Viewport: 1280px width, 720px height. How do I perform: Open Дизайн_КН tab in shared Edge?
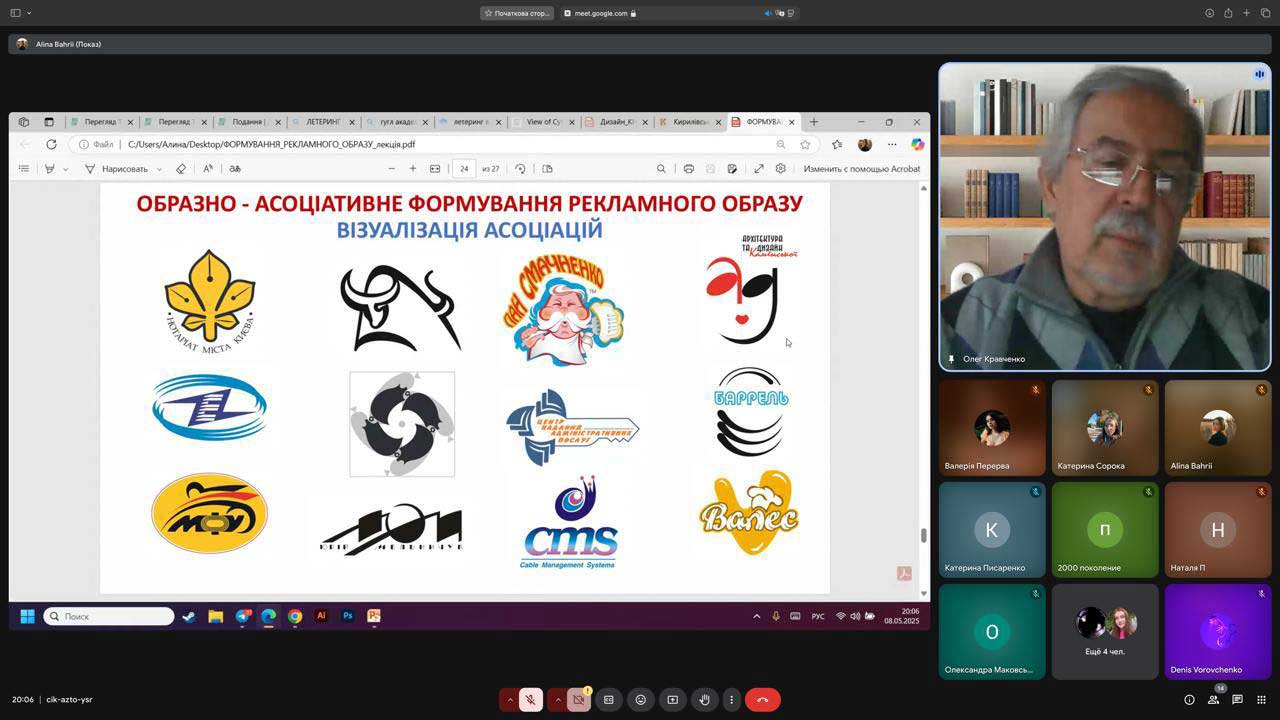point(618,122)
